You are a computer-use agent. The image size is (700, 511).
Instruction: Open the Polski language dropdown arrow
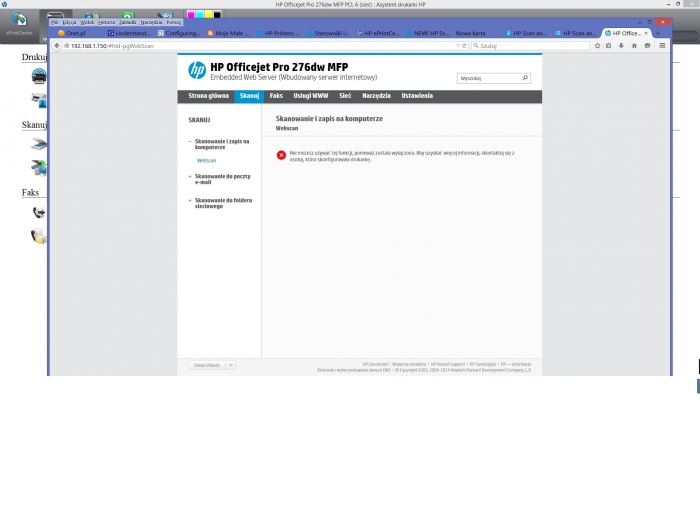tap(231, 365)
